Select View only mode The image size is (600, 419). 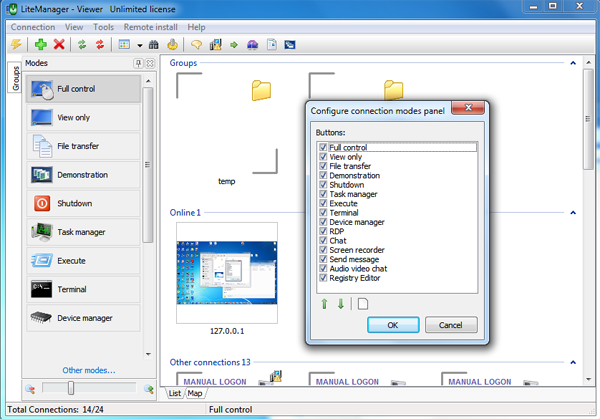tap(83, 117)
